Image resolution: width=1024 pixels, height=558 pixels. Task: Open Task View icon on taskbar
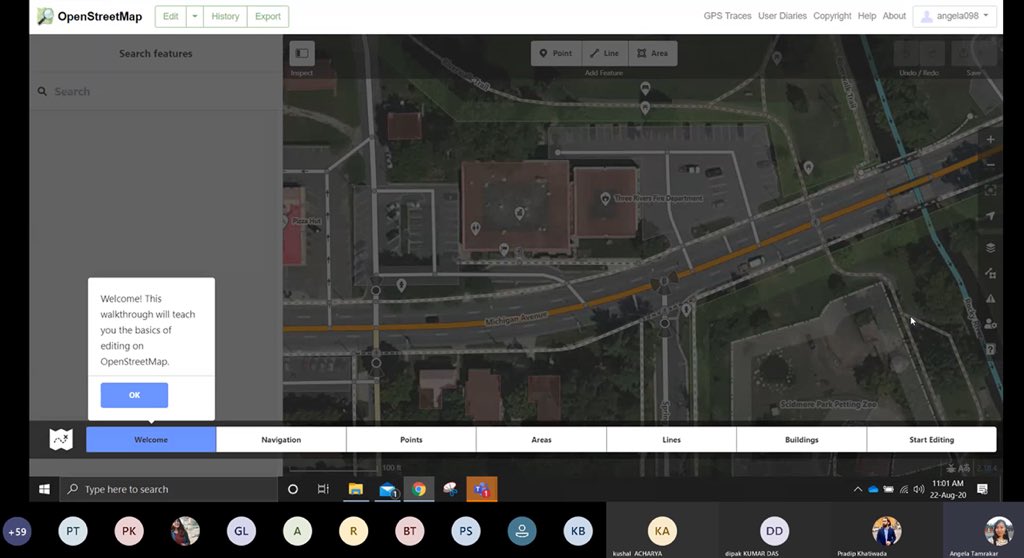click(323, 489)
